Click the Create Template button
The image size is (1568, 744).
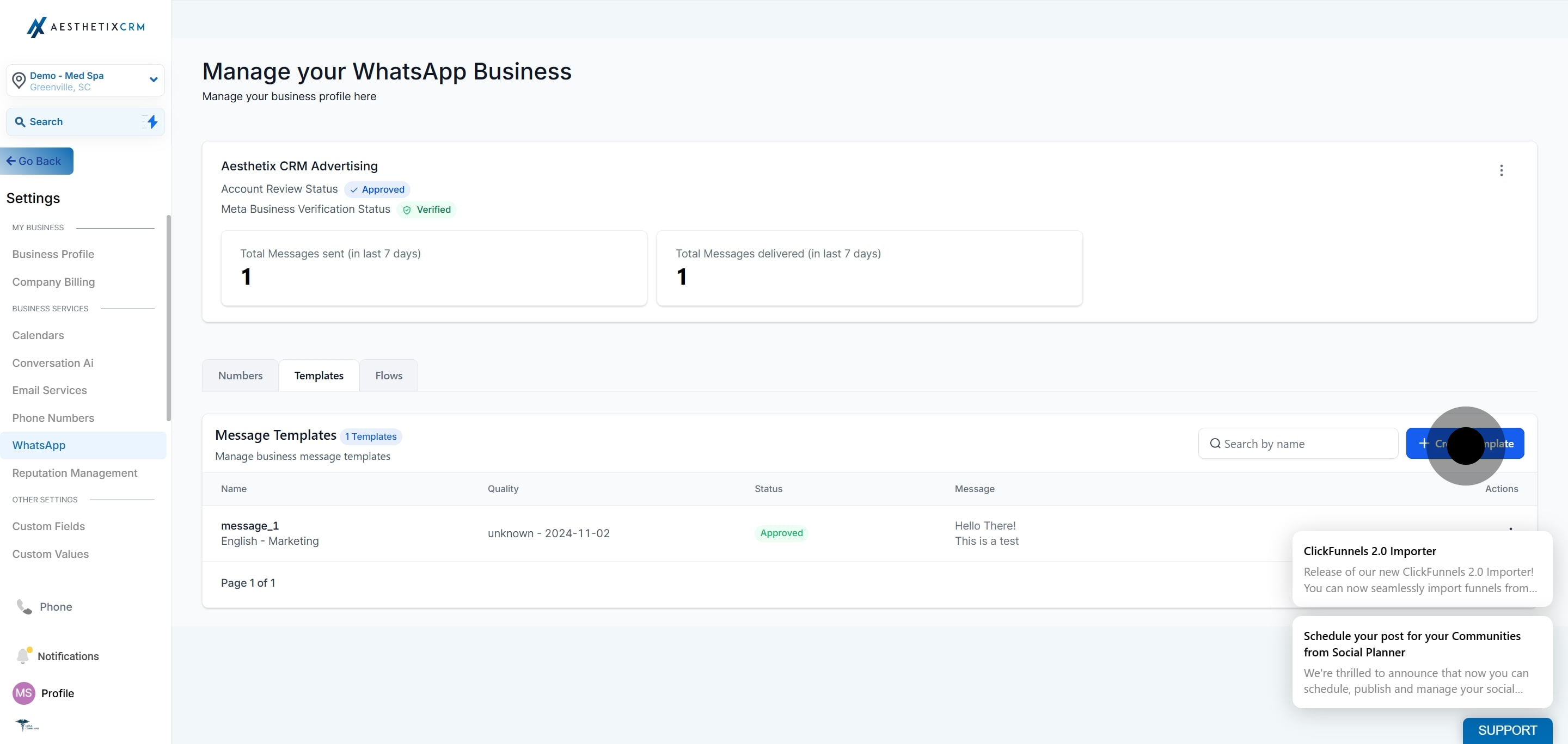(x=1465, y=444)
